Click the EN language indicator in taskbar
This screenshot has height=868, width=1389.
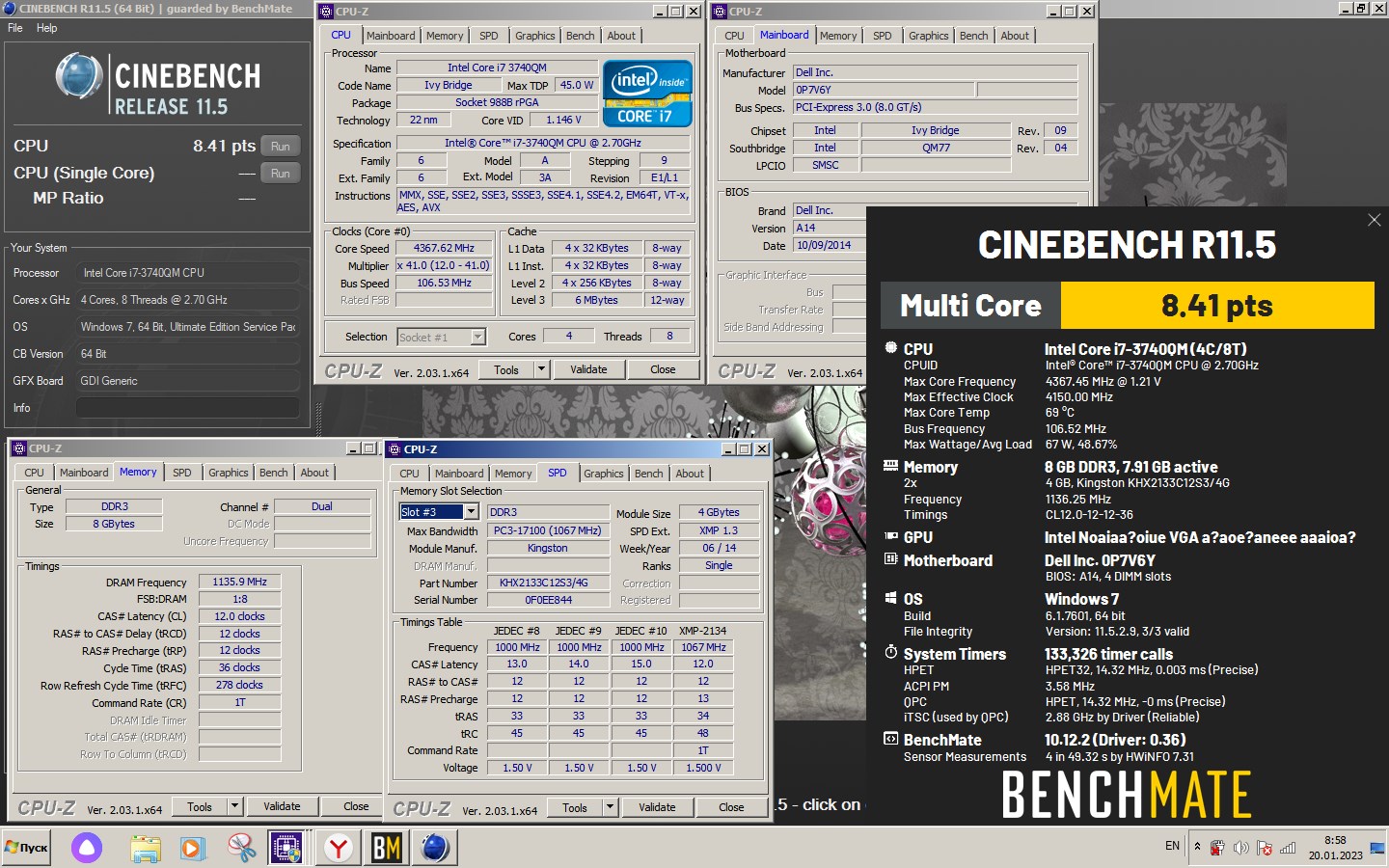point(1172,846)
